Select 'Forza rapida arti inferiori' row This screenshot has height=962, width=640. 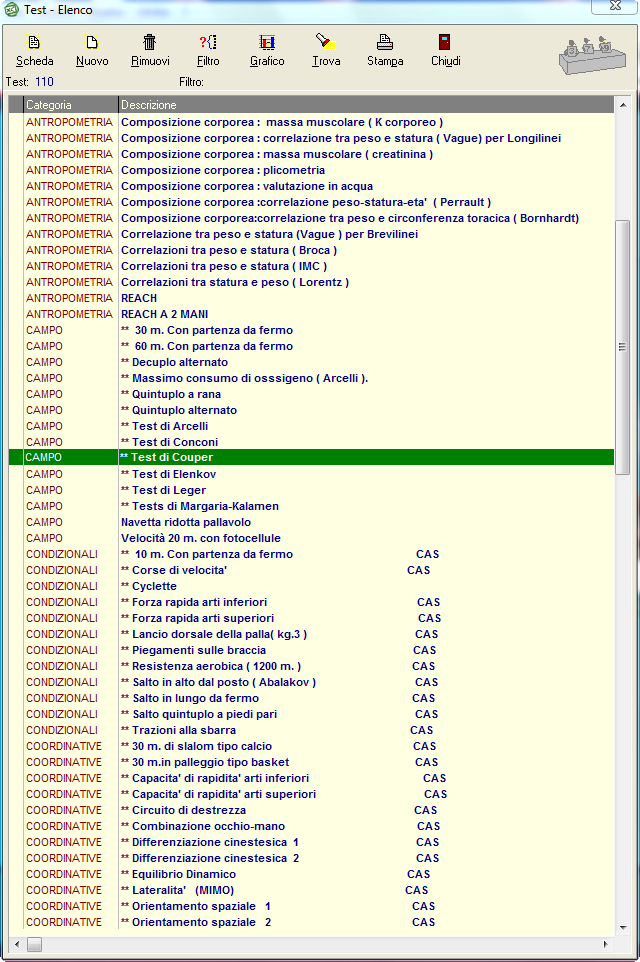[x=311, y=602]
